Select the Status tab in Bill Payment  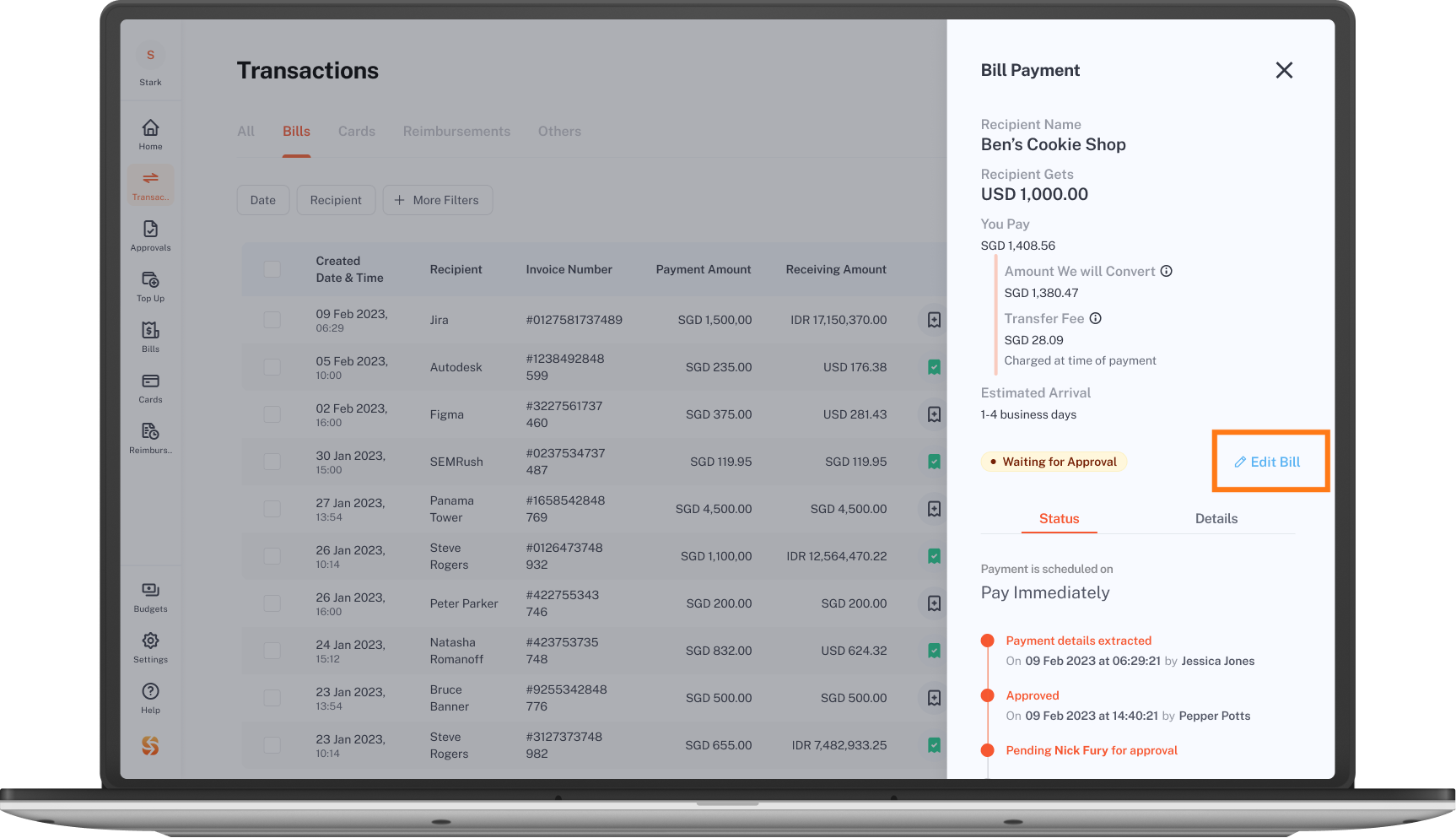pyautogui.click(x=1059, y=519)
